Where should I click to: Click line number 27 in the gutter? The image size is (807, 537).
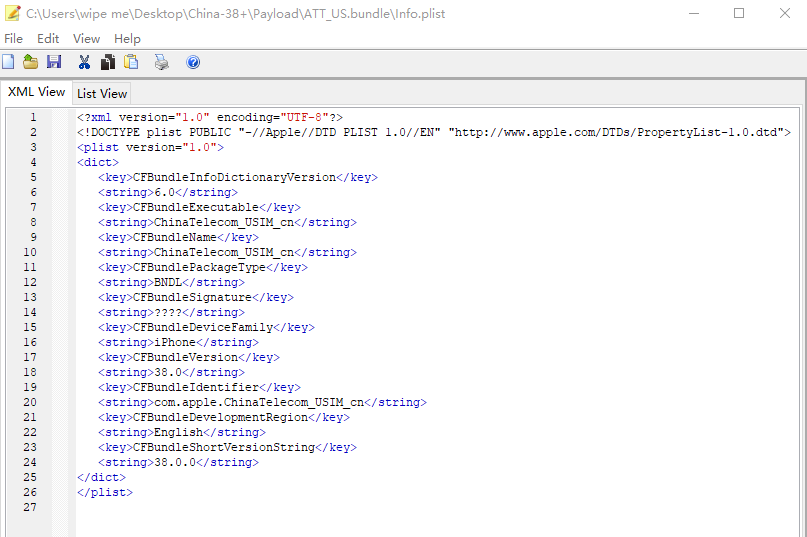click(30, 507)
